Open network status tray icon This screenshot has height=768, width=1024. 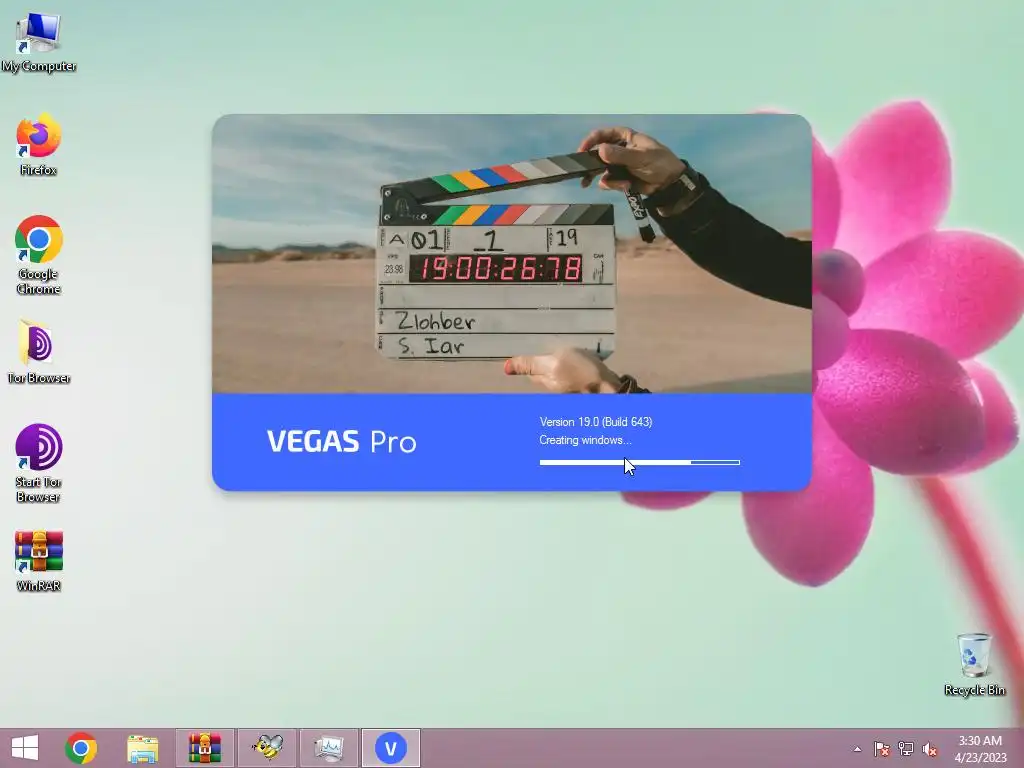click(906, 749)
